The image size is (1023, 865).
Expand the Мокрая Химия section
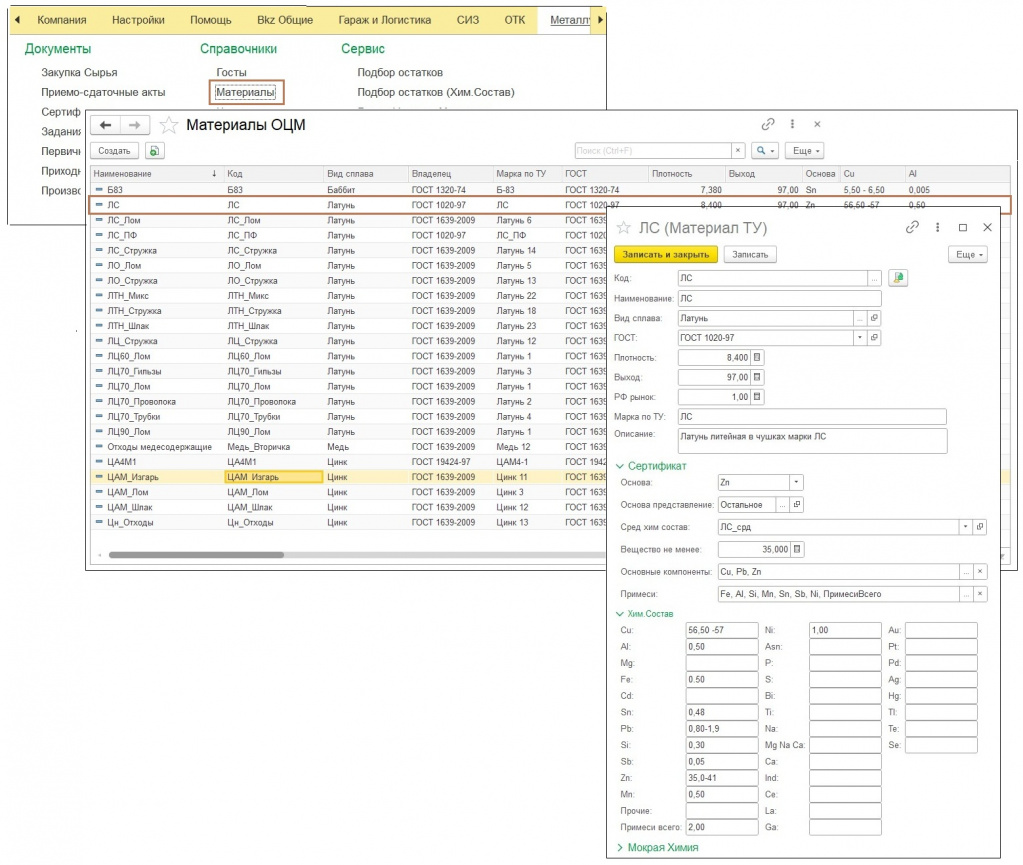(x=657, y=847)
